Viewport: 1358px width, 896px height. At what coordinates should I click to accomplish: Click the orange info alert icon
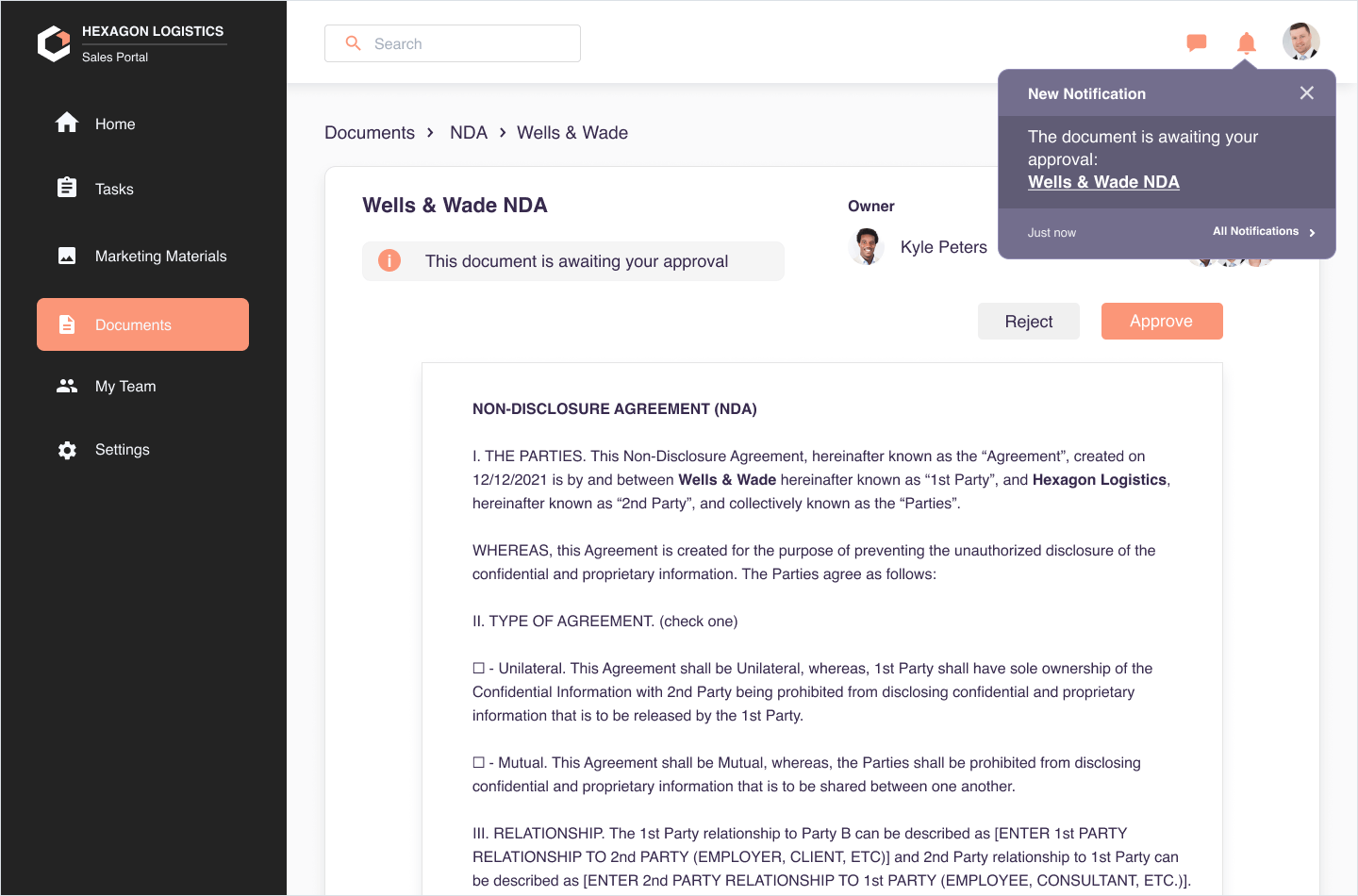(389, 260)
